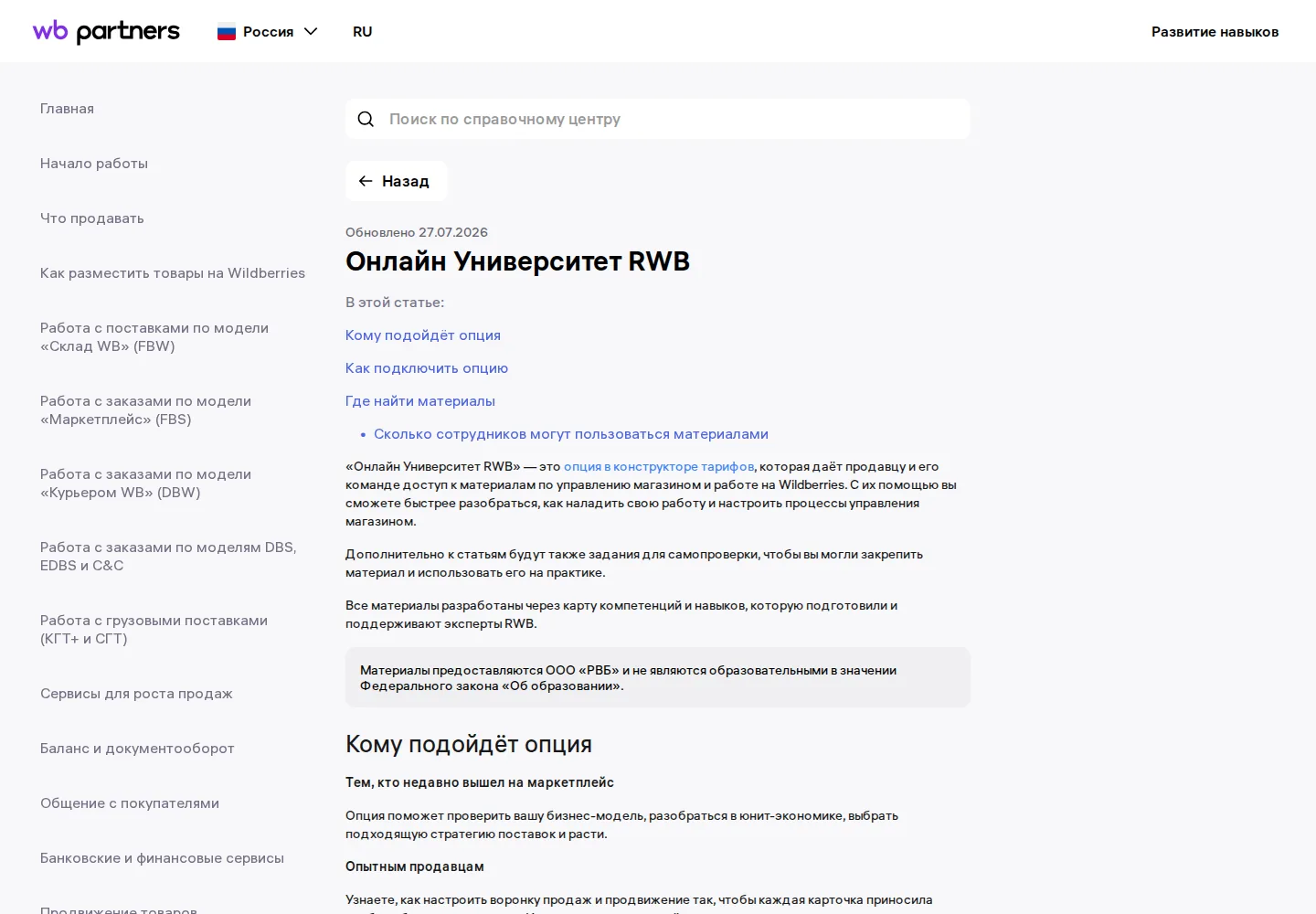
Task: Jump to Как подключить опцию section
Action: 427,368
